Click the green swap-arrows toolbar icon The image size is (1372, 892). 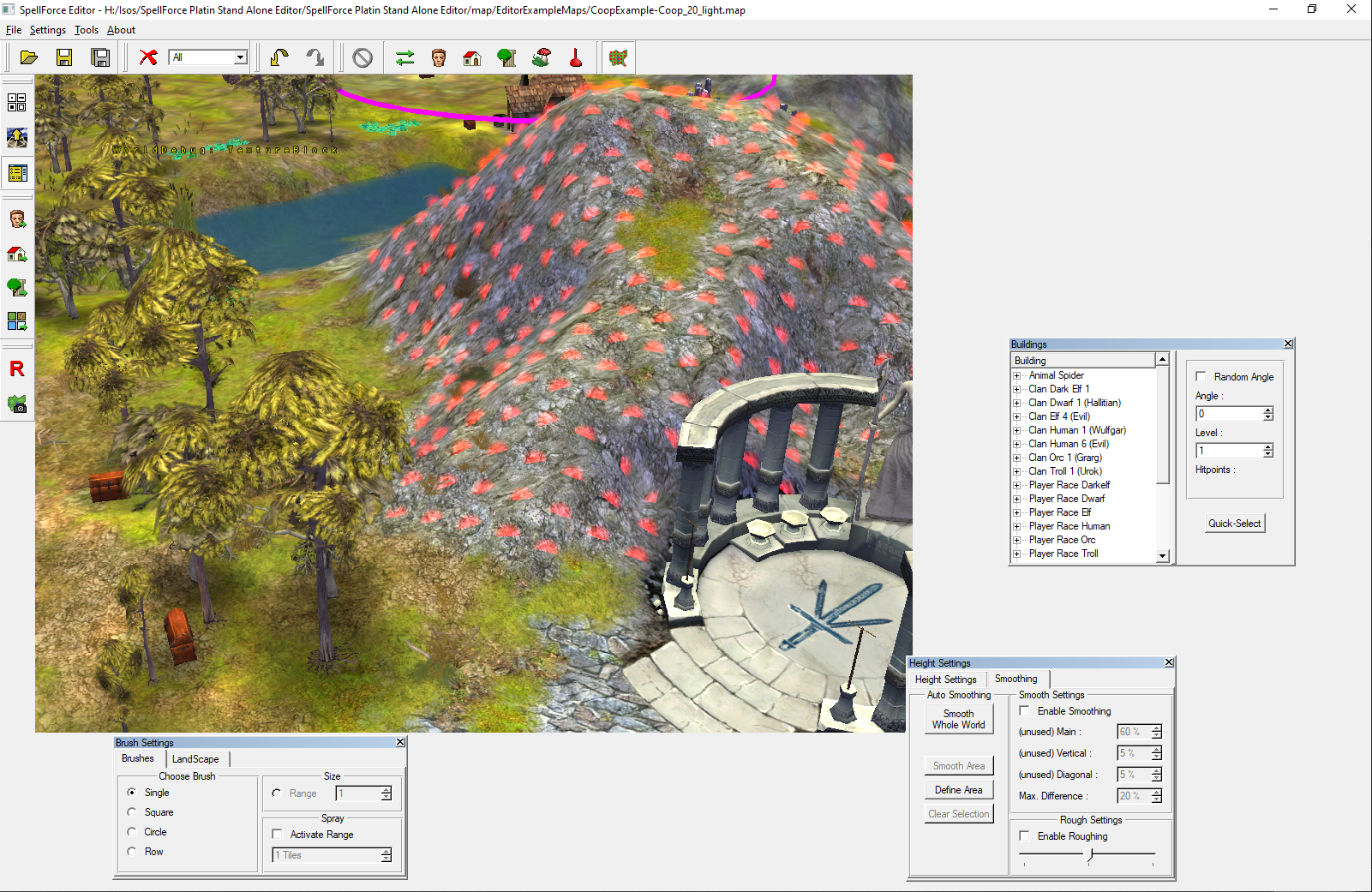click(x=404, y=57)
